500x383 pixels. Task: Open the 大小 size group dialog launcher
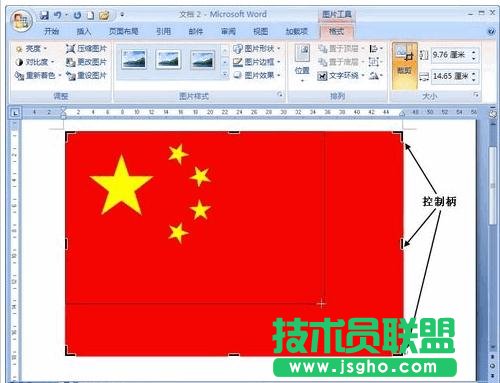476,95
